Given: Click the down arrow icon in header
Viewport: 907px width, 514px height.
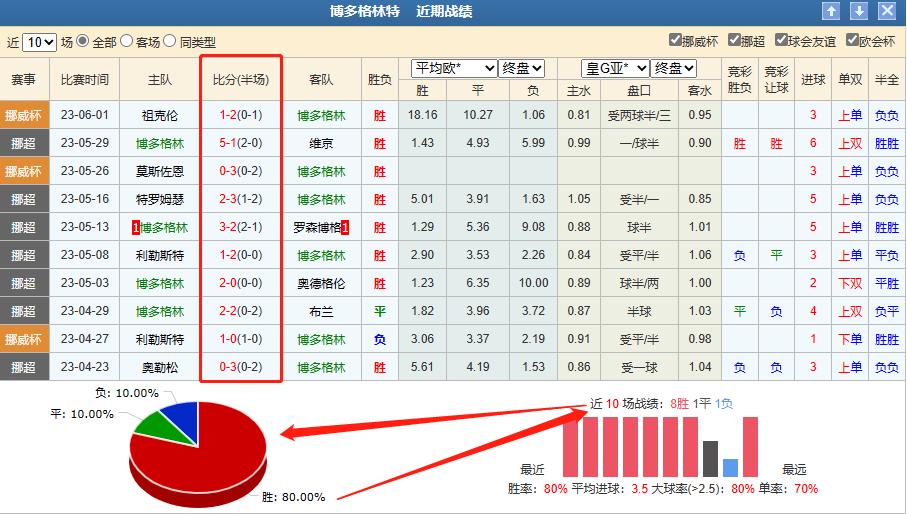Looking at the screenshot, I should click(x=859, y=10).
